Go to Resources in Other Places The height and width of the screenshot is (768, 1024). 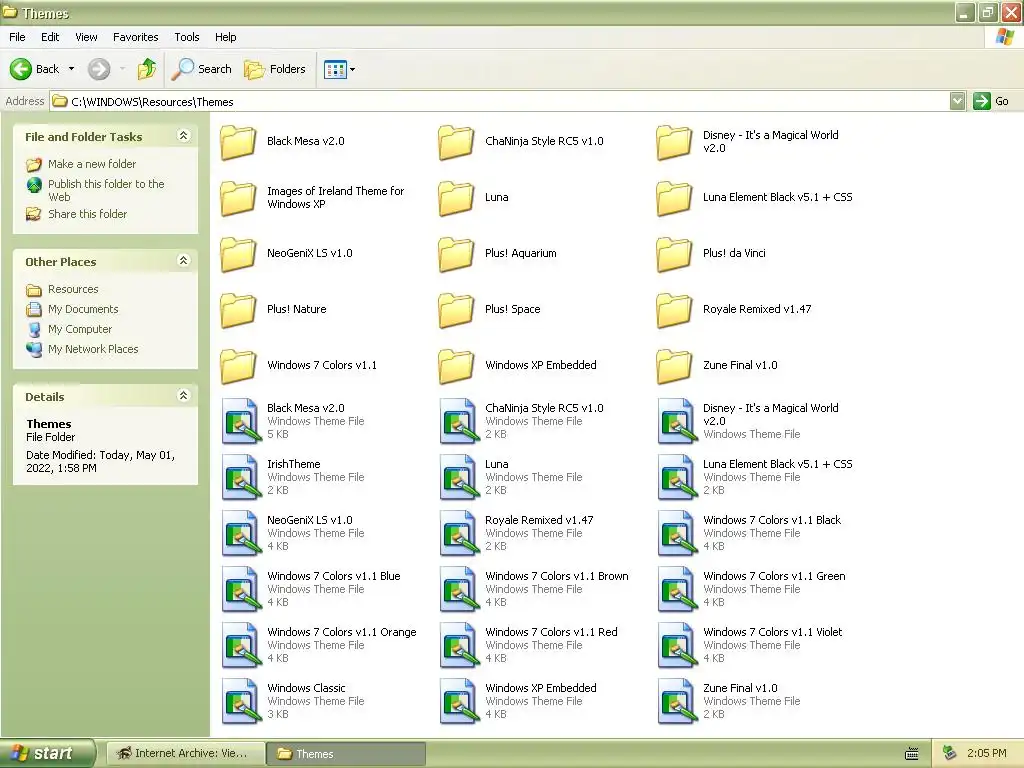[73, 289]
